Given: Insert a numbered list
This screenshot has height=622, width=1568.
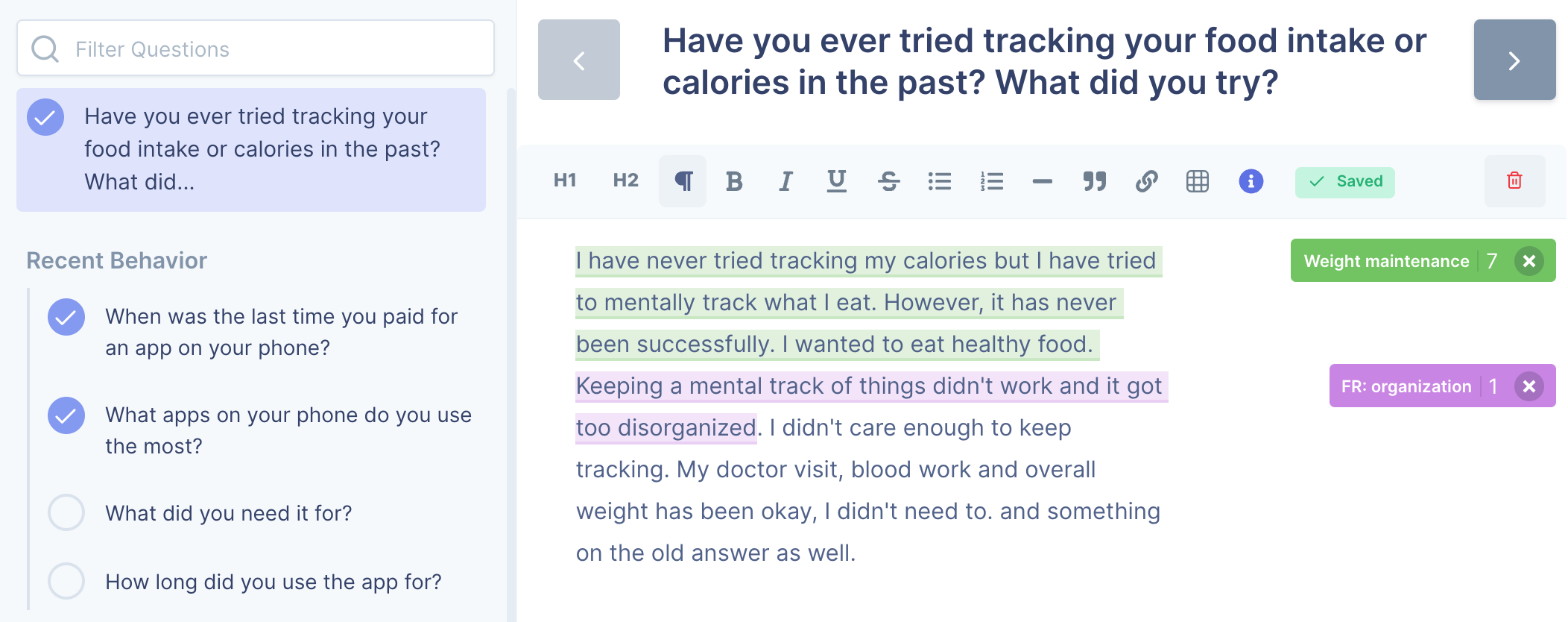Looking at the screenshot, I should point(991,181).
